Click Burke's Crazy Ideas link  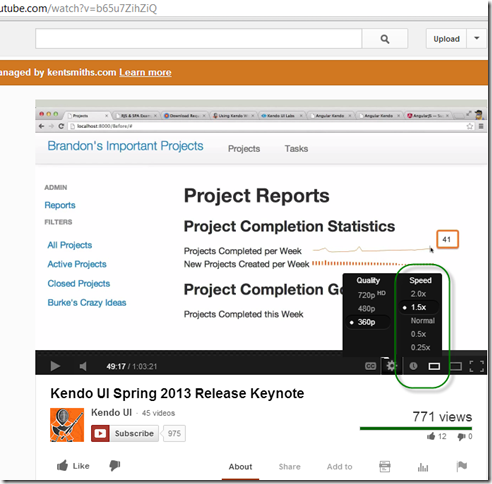coord(87,302)
